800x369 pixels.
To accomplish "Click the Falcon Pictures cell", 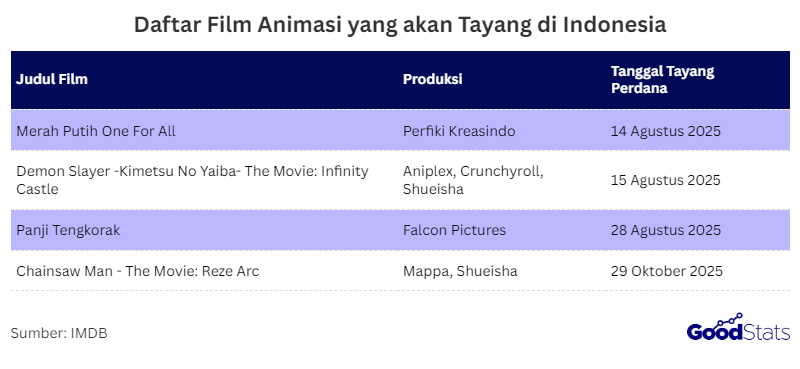I will (x=454, y=230).
